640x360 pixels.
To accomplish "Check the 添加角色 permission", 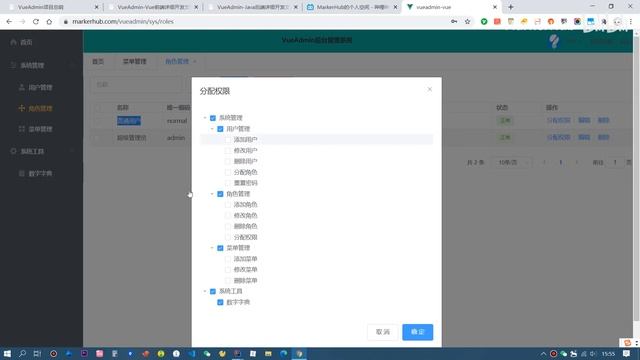I will (228, 204).
